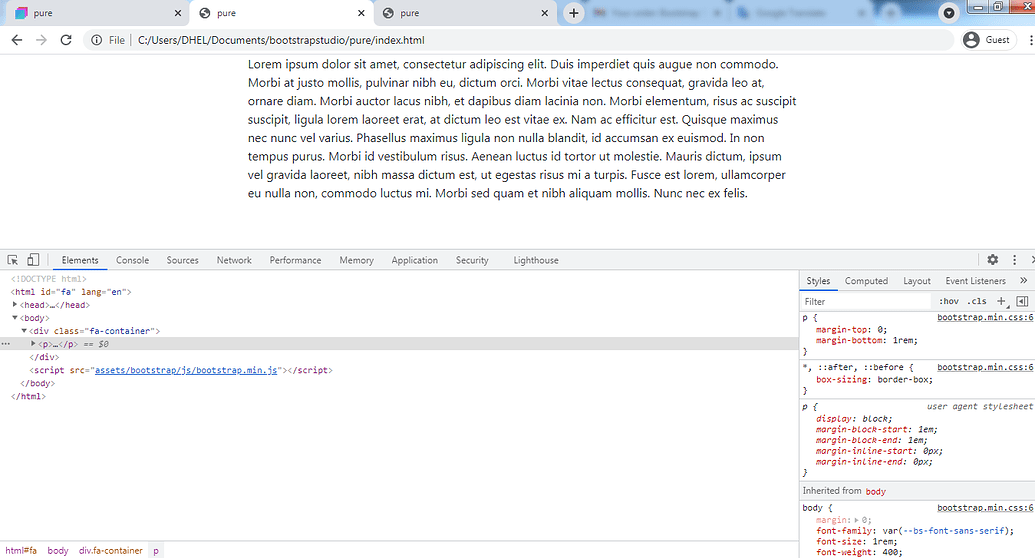Toggle the computed styles sidebar
Image resolution: width=1035 pixels, height=558 pixels.
pos(1022,301)
